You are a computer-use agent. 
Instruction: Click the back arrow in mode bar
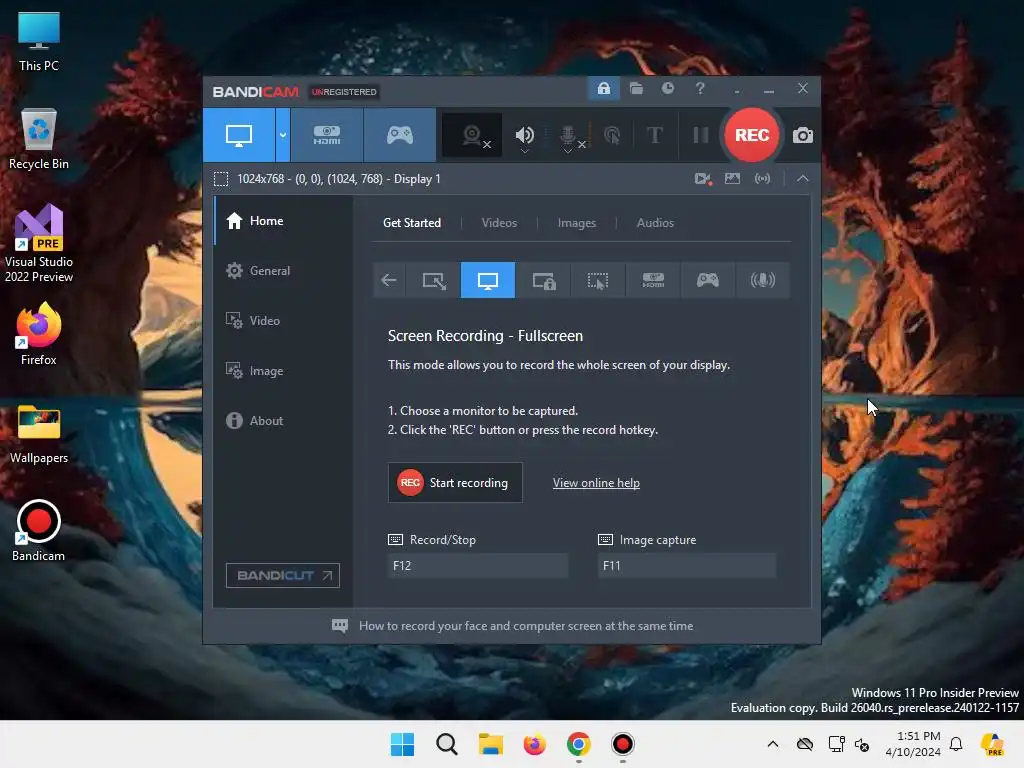389,280
